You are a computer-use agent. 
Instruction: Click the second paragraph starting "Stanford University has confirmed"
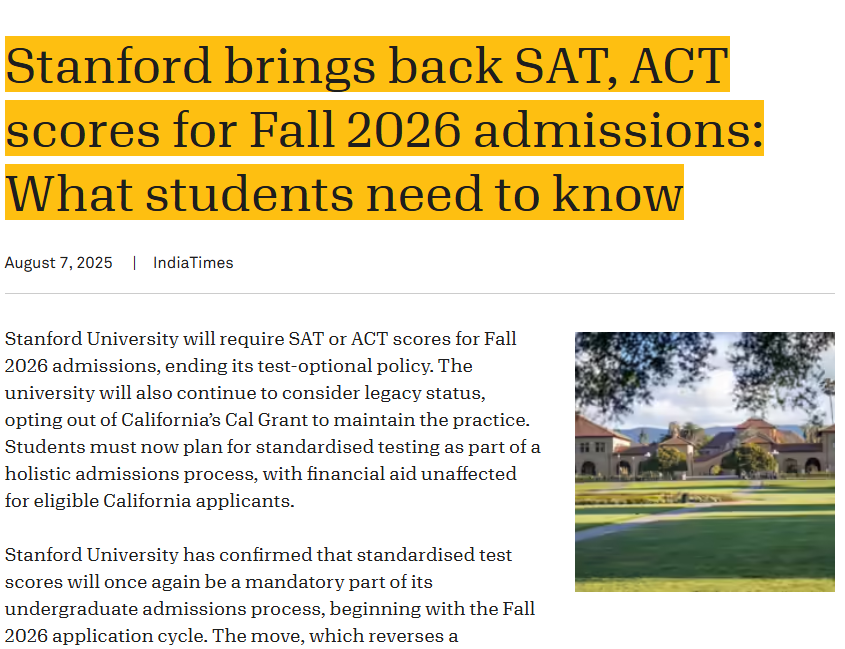[x=270, y=595]
